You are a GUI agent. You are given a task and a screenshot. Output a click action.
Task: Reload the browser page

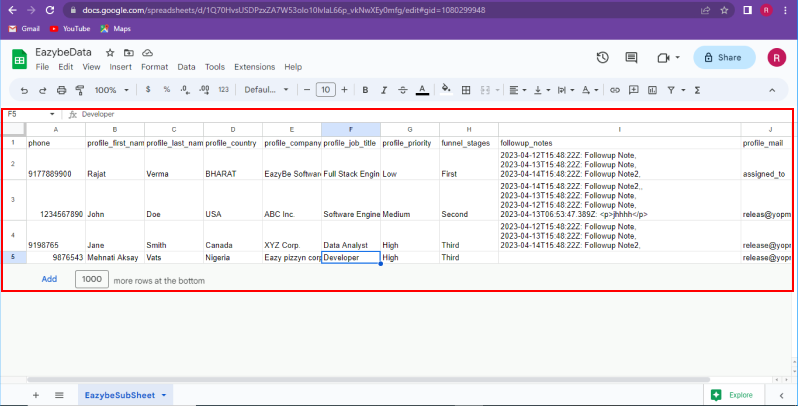50,10
